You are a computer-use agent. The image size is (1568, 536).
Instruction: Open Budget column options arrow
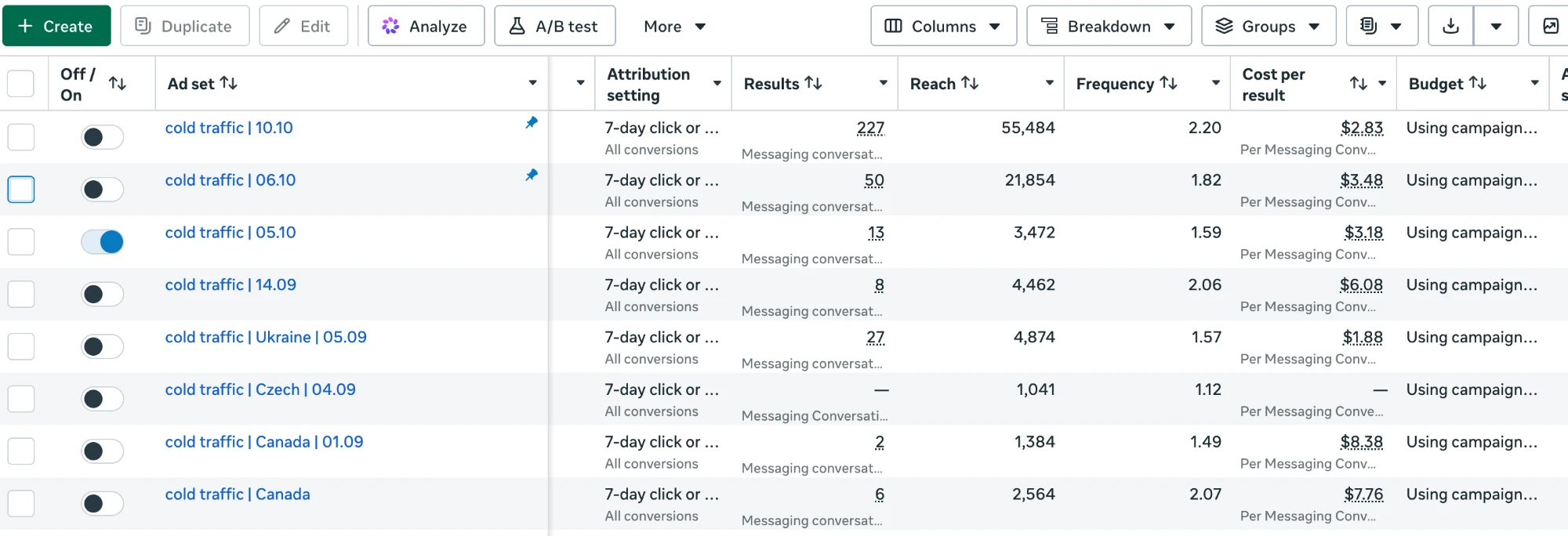tap(1535, 83)
